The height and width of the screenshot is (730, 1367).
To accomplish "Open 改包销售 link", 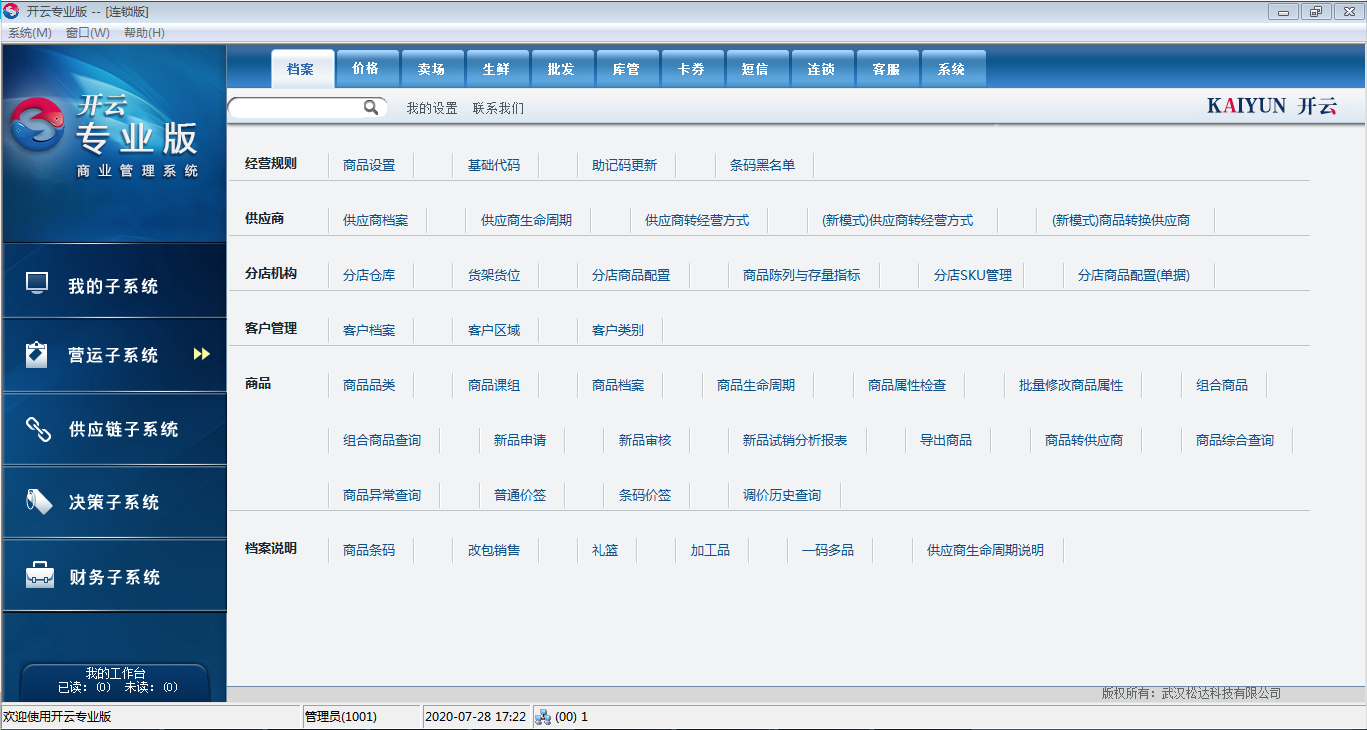I will pos(494,550).
